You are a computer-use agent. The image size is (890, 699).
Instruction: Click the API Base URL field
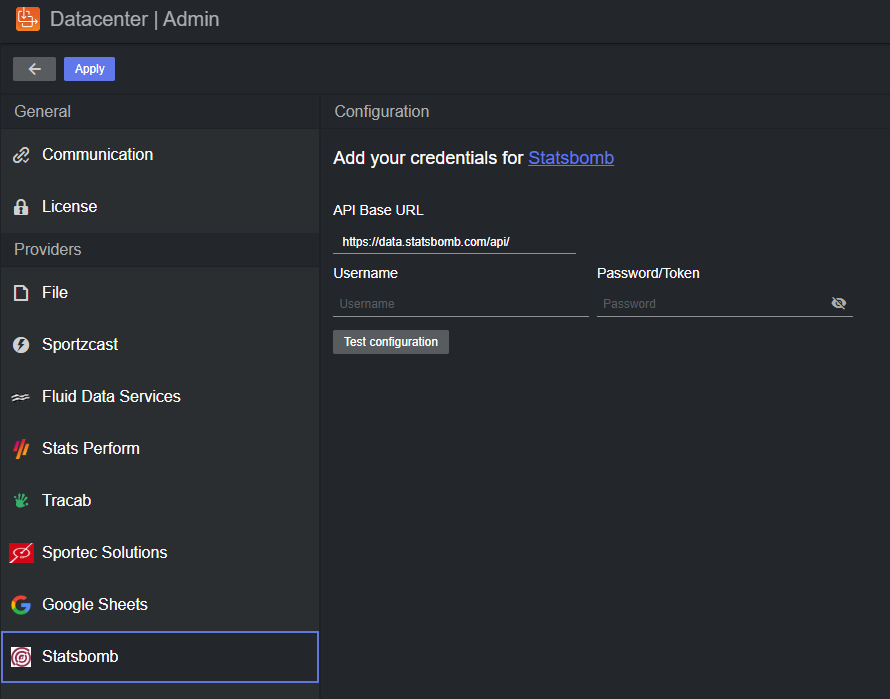(454, 242)
